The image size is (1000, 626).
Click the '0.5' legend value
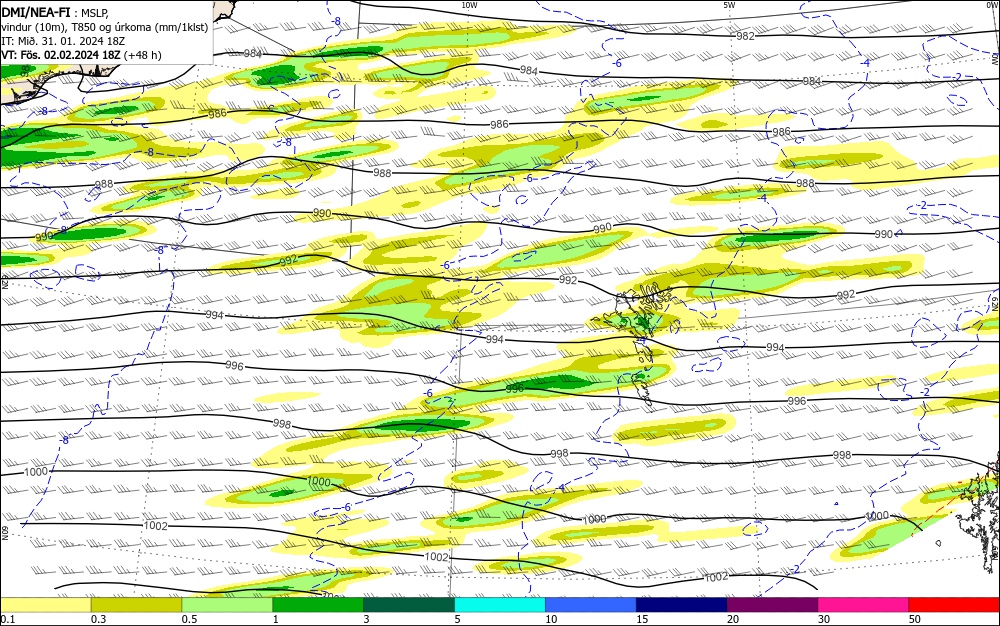[x=189, y=619]
